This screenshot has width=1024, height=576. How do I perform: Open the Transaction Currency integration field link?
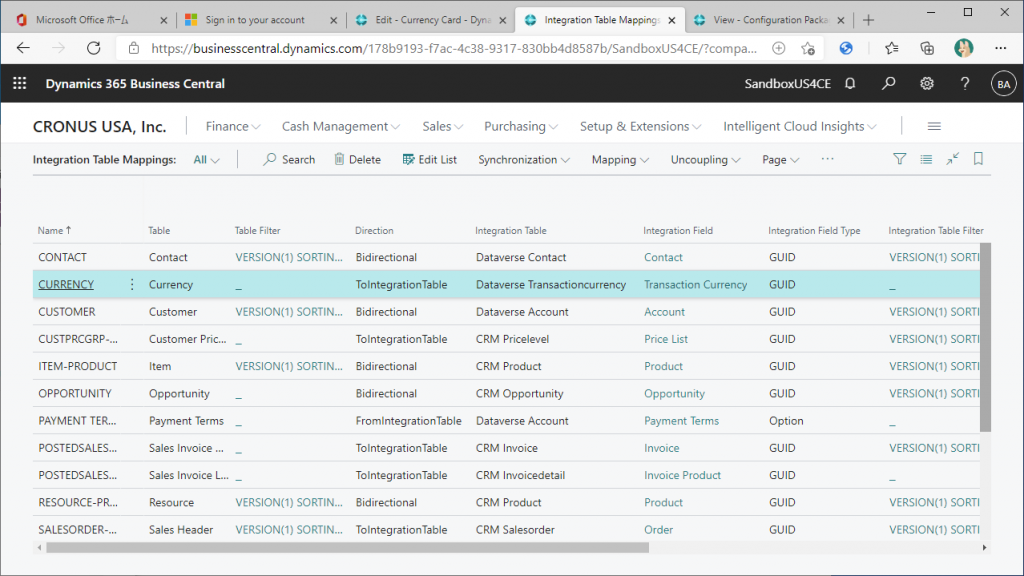(696, 284)
